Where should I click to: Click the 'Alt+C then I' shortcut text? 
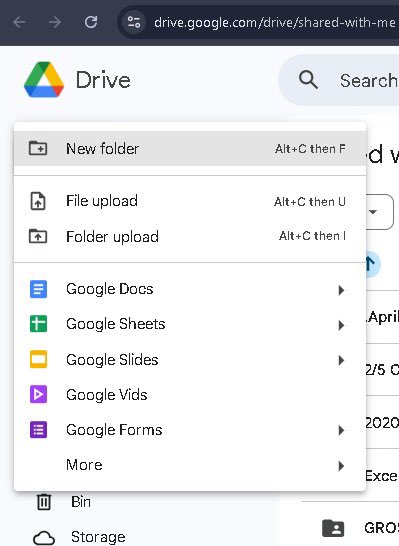pyautogui.click(x=312, y=236)
